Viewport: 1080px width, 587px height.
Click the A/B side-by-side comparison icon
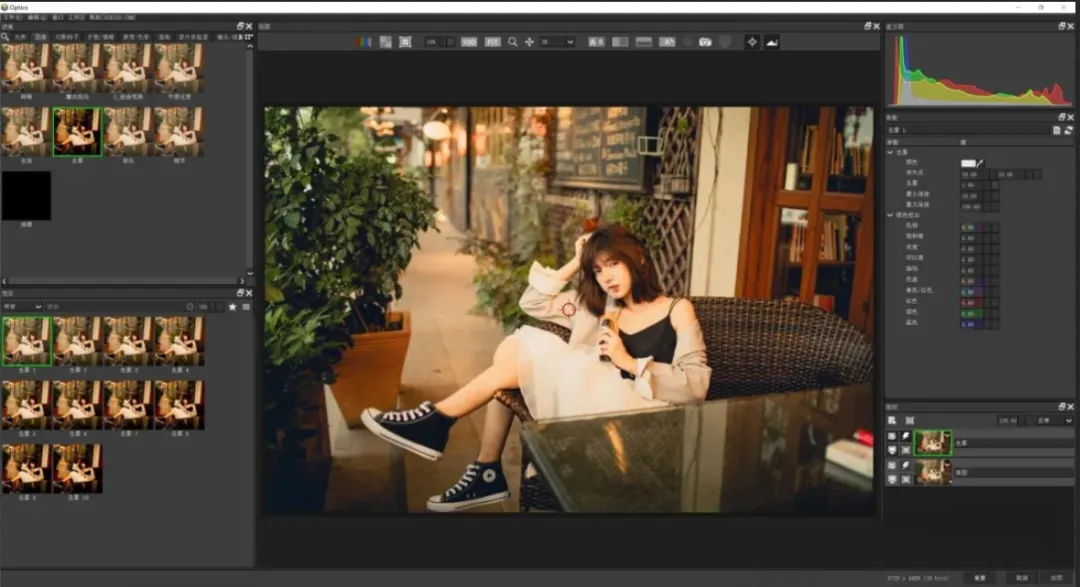596,42
